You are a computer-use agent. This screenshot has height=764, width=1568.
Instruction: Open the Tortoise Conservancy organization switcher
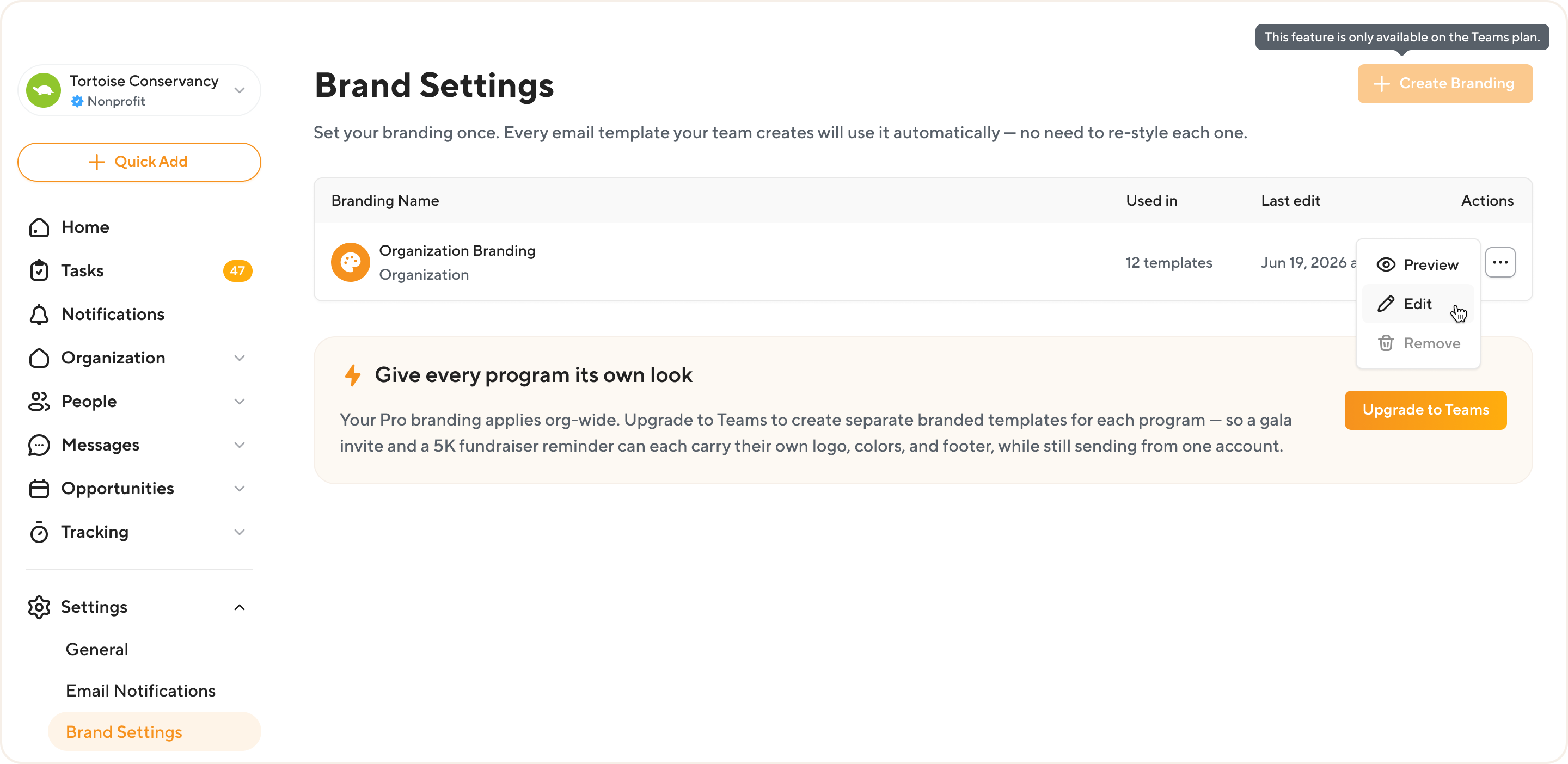pyautogui.click(x=139, y=91)
